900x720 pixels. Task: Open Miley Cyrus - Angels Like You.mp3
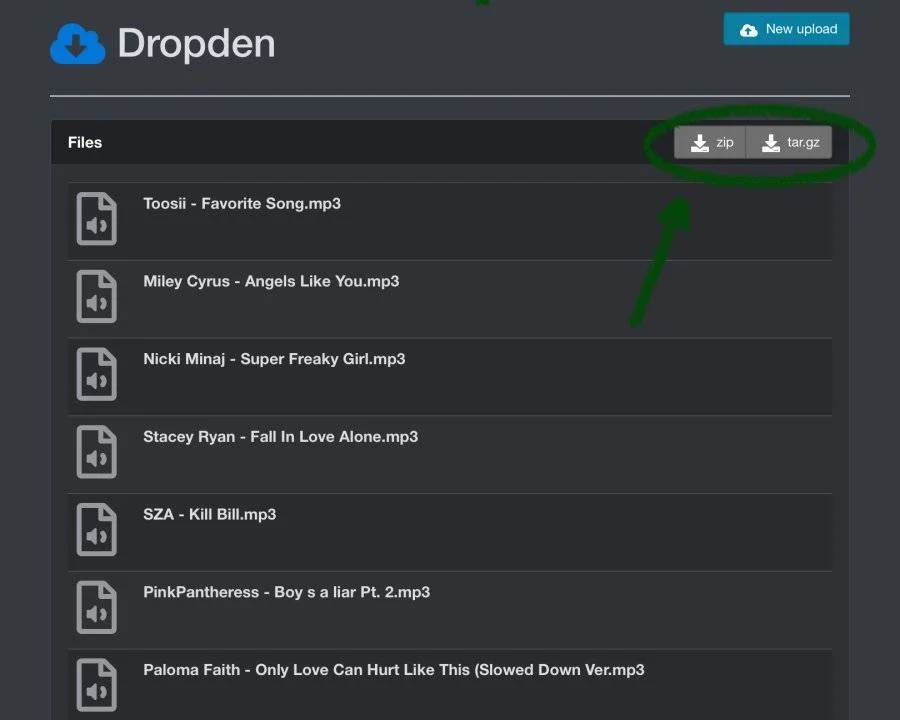click(x=271, y=281)
